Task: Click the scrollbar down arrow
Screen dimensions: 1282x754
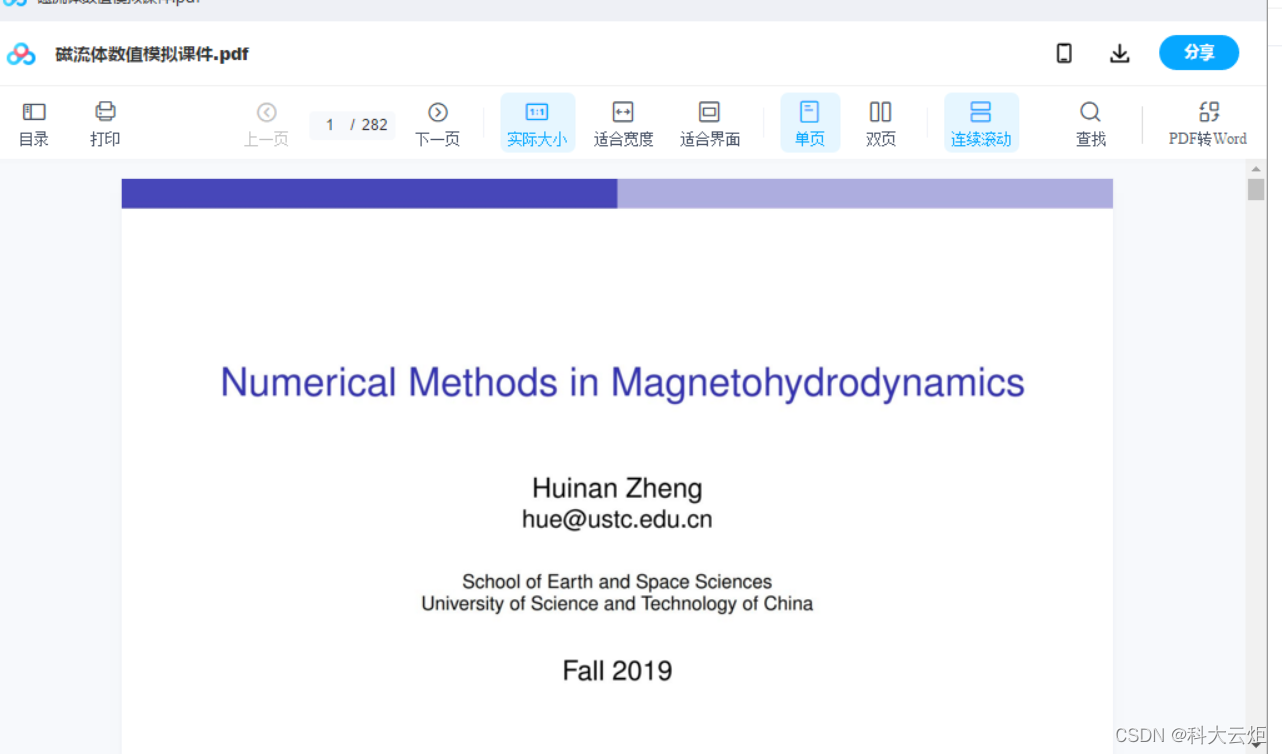Action: click(1256, 745)
